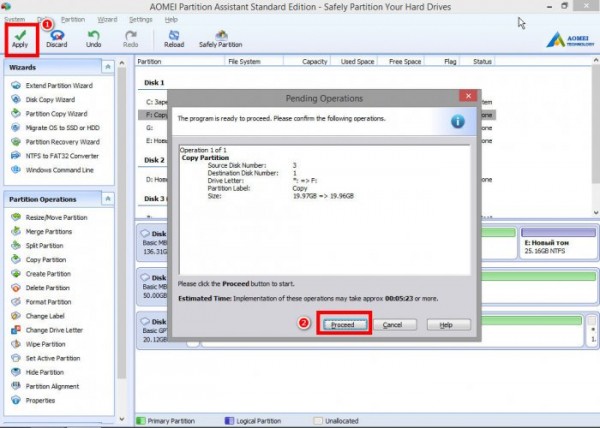The width and height of the screenshot is (600, 428).
Task: Sort by the Capacity column header
Action: pyautogui.click(x=307, y=61)
